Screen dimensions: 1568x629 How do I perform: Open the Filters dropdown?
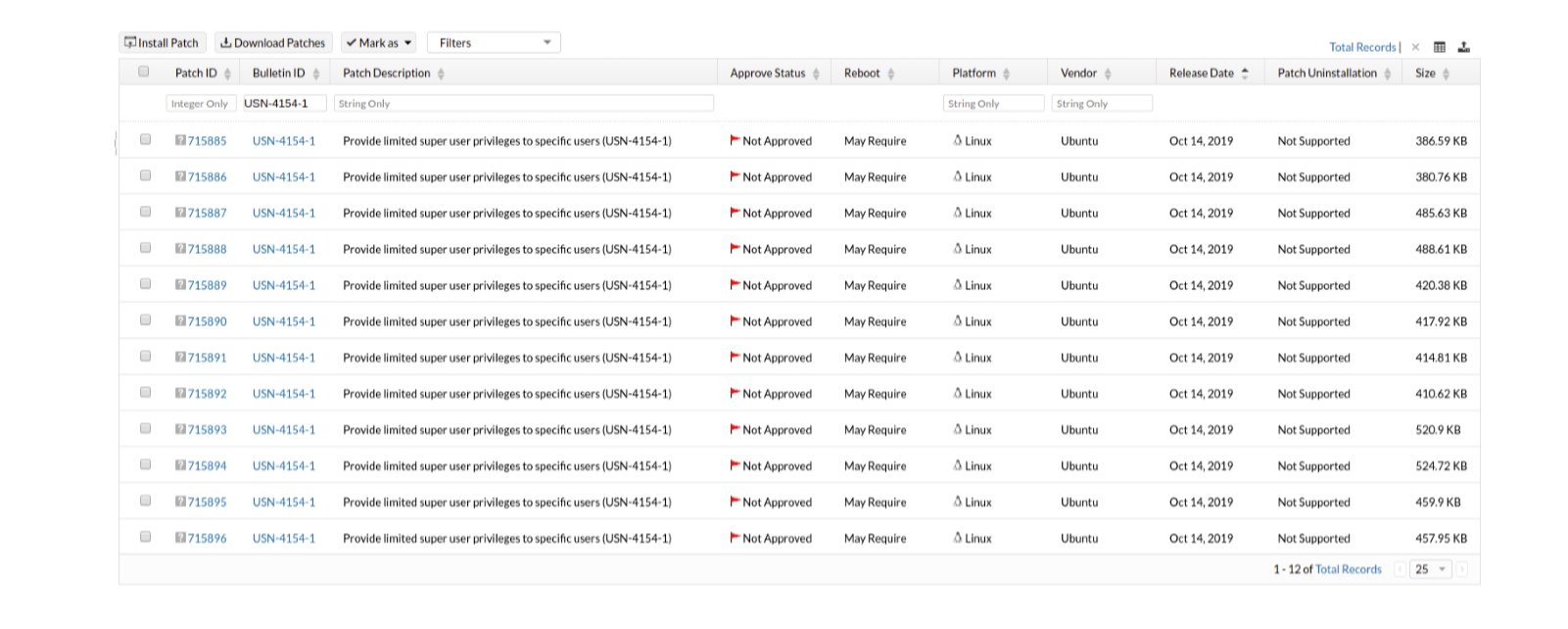494,43
